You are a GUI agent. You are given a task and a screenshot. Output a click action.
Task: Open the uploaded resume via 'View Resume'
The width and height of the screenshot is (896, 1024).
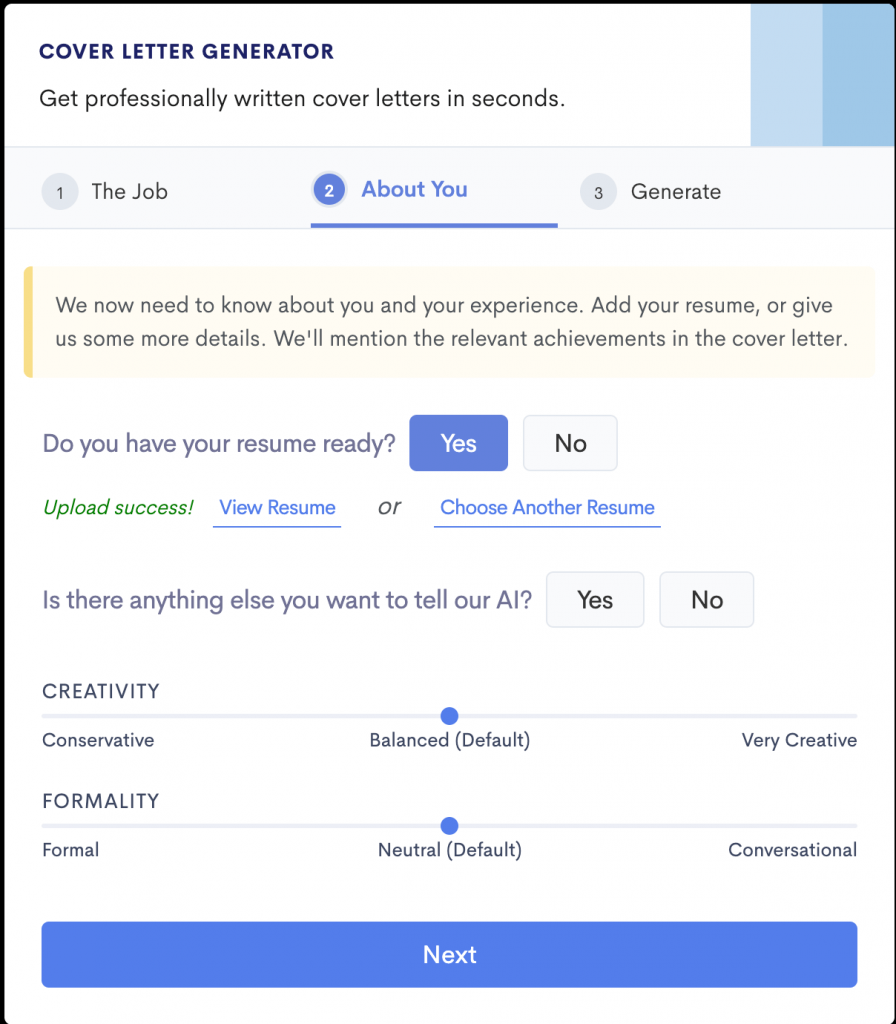pyautogui.click(x=276, y=507)
